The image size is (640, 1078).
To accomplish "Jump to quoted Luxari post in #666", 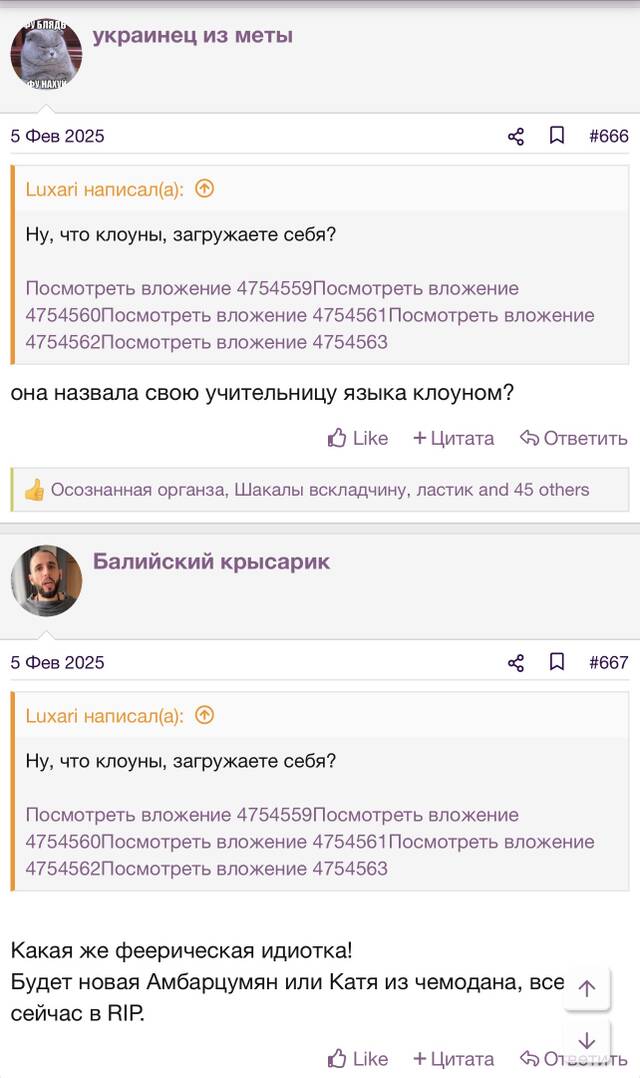I will pyautogui.click(x=205, y=188).
